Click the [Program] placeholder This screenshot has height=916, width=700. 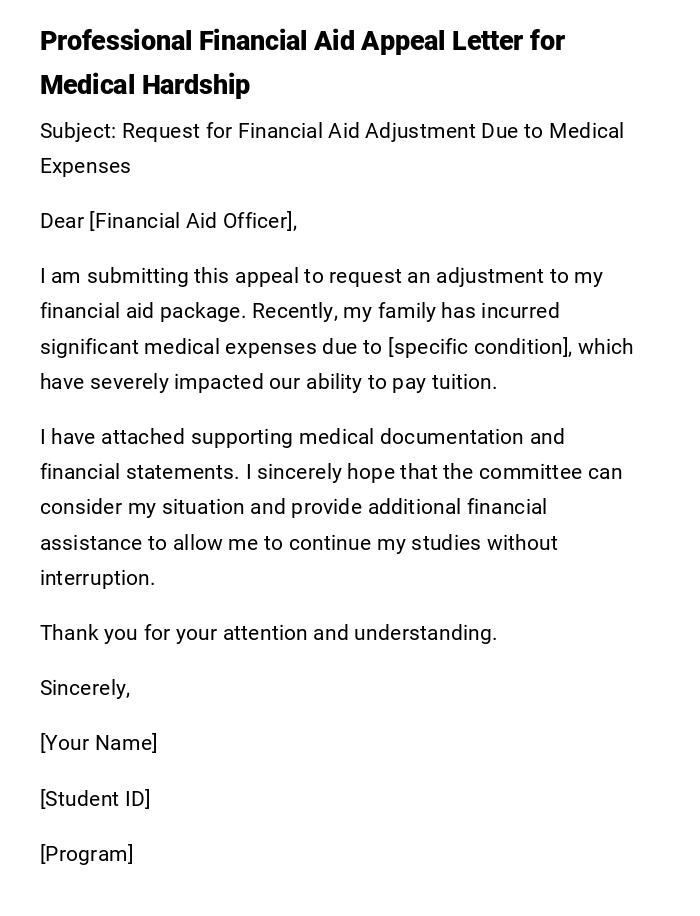tap(86, 854)
